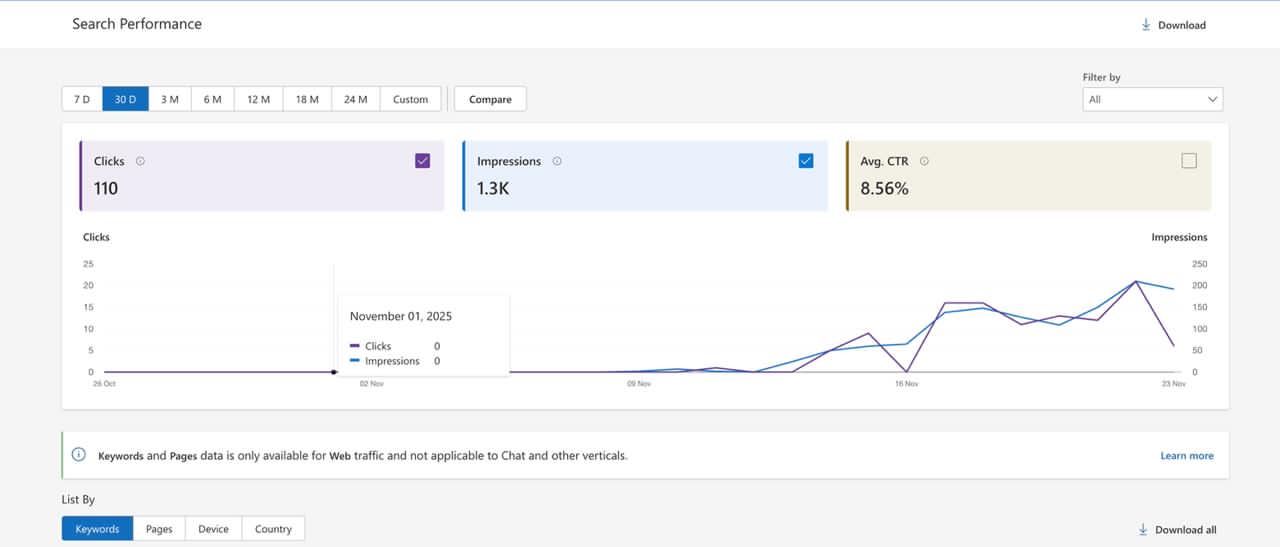The image size is (1280, 547).
Task: Choose the 12 M time range
Action: 259,99
